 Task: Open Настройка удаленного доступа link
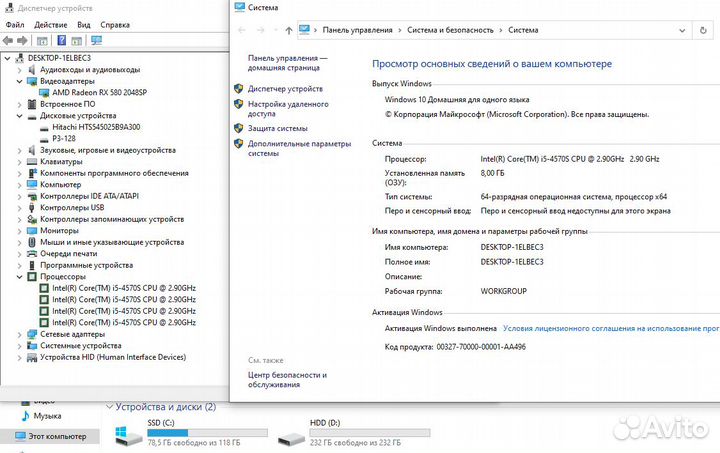288,109
